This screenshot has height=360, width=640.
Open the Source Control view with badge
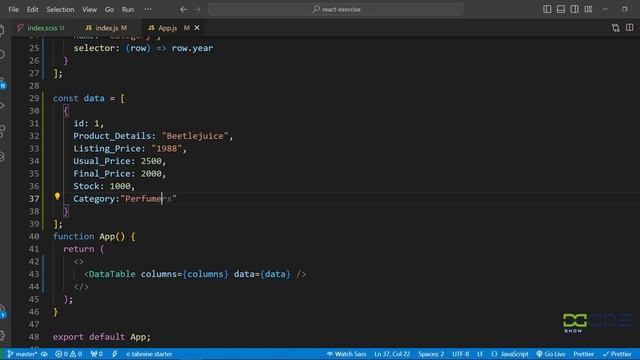pos(2,82)
